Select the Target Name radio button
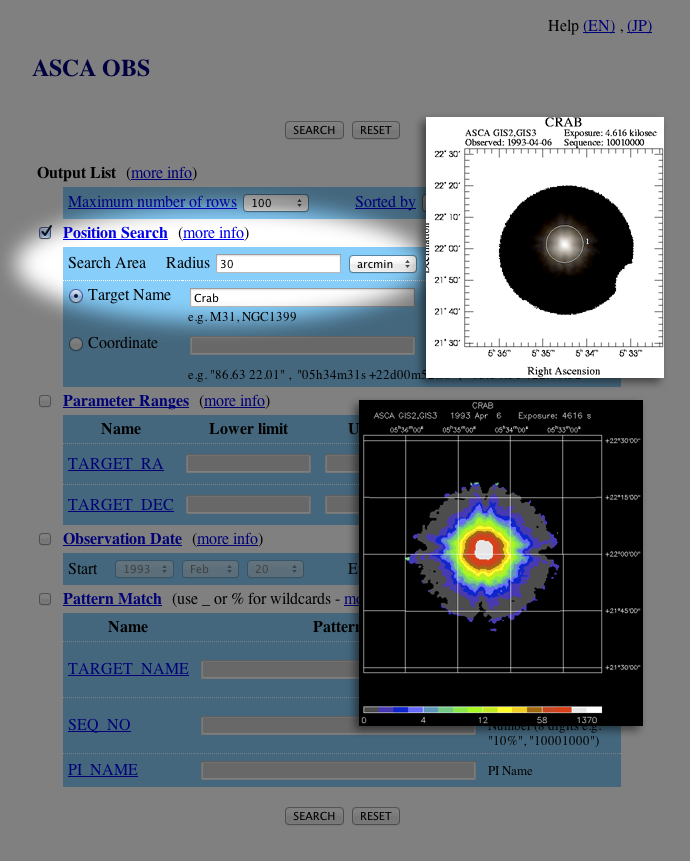690x861 pixels. (x=76, y=296)
